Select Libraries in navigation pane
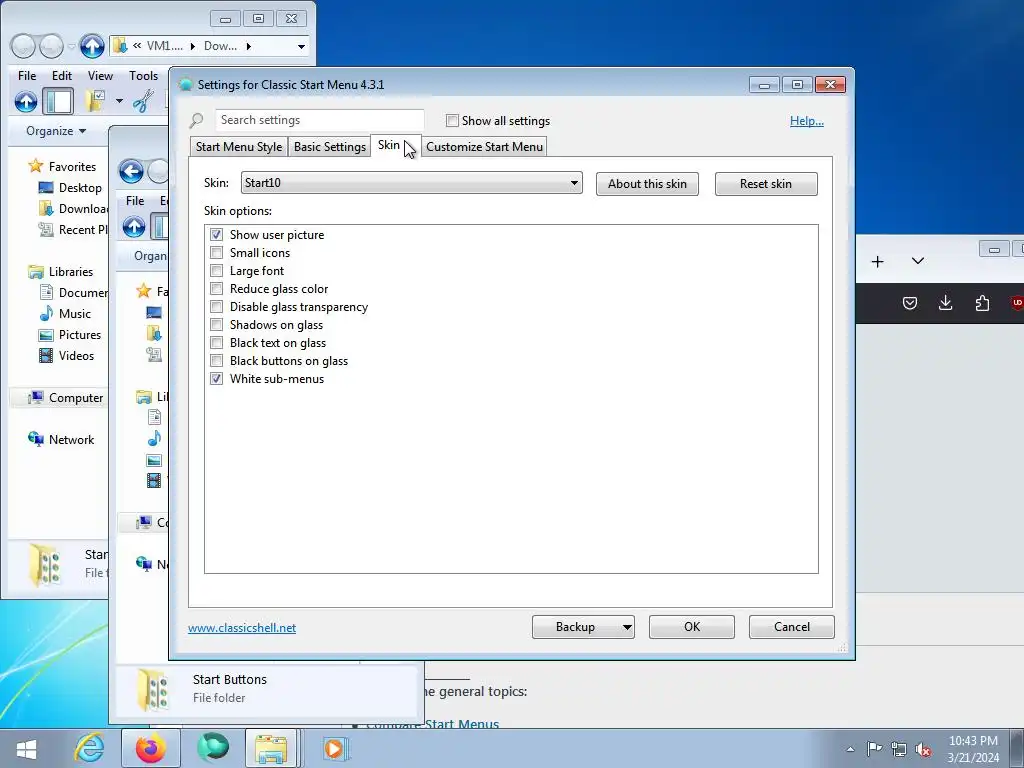The width and height of the screenshot is (1024, 768). pos(61,272)
